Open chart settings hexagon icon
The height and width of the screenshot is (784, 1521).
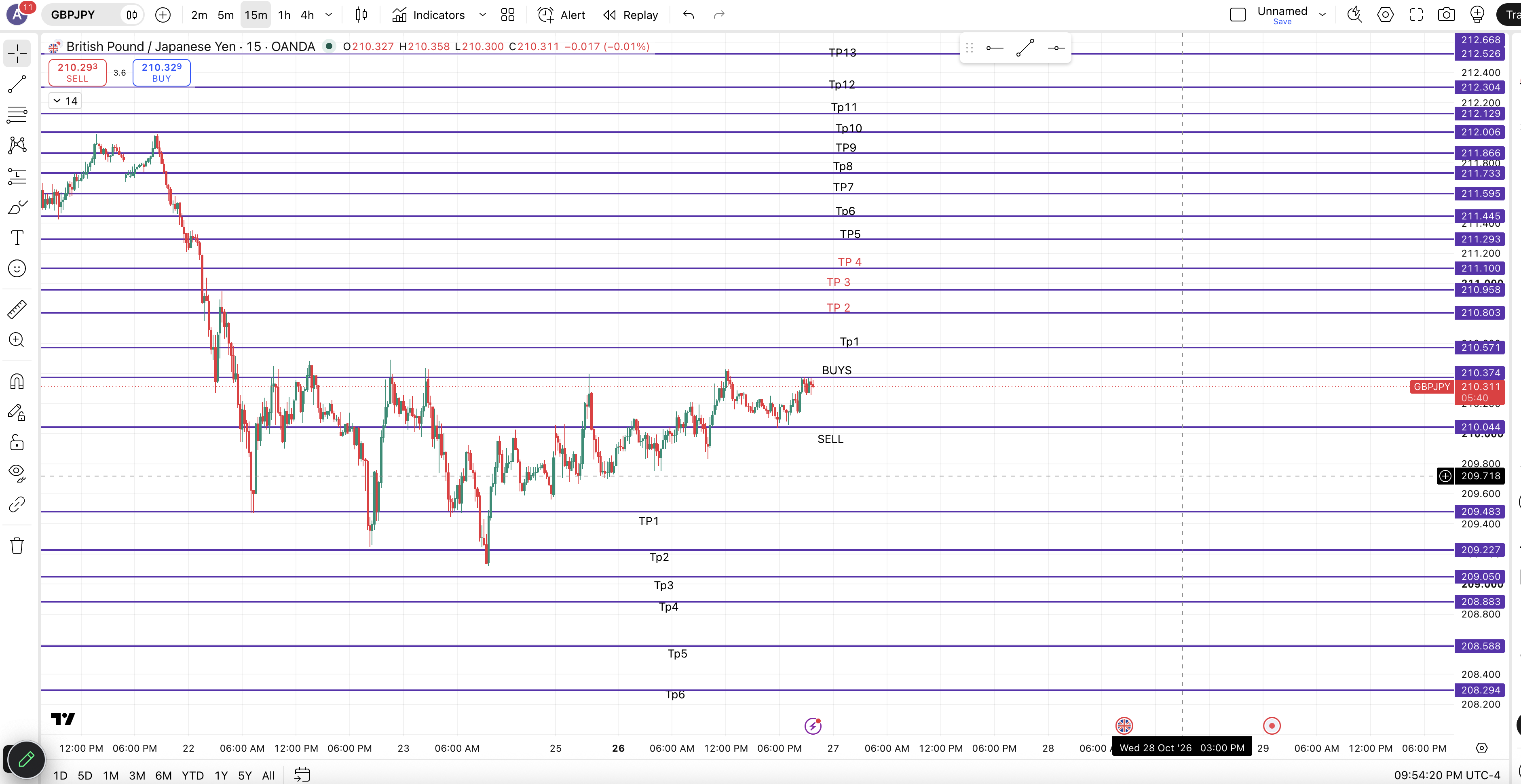(x=1385, y=15)
